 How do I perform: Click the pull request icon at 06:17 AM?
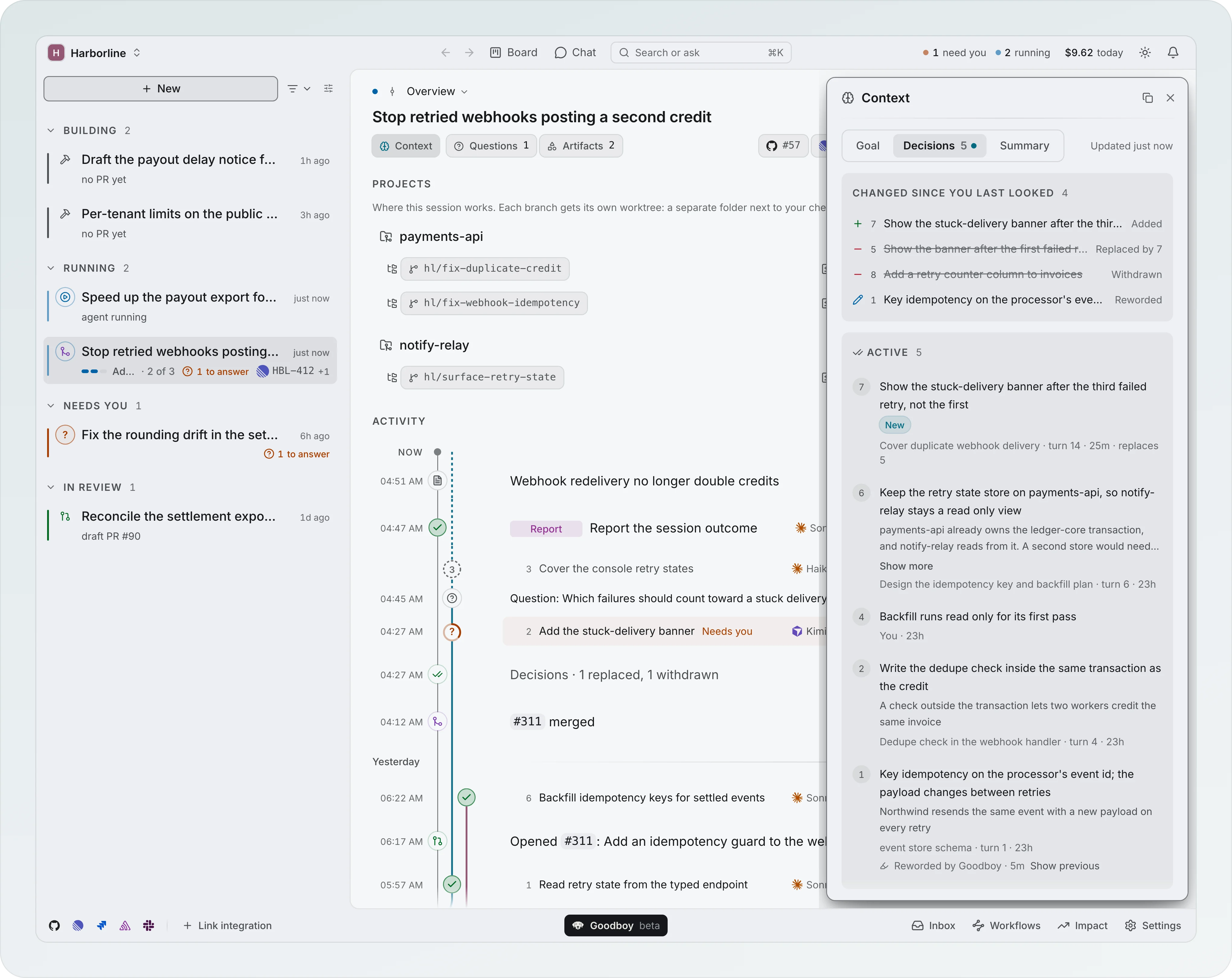(437, 841)
